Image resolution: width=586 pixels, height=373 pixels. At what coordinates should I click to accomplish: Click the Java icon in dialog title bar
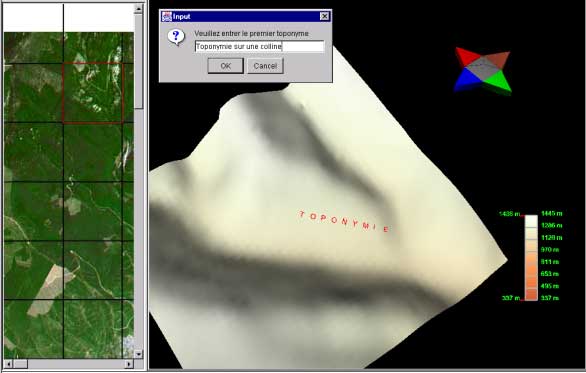pyautogui.click(x=166, y=16)
